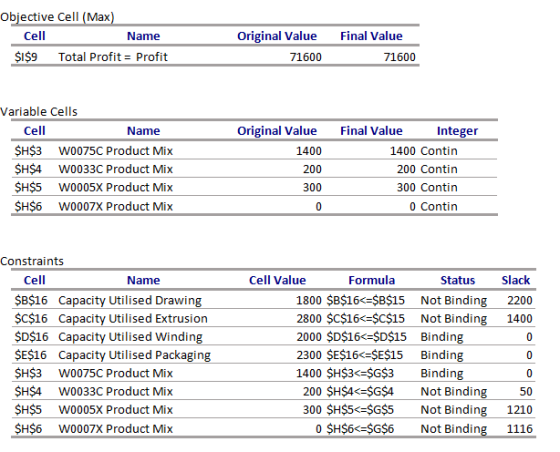Click 'Contin' in the W0075C row
The height and width of the screenshot is (452, 560).
tap(439, 151)
